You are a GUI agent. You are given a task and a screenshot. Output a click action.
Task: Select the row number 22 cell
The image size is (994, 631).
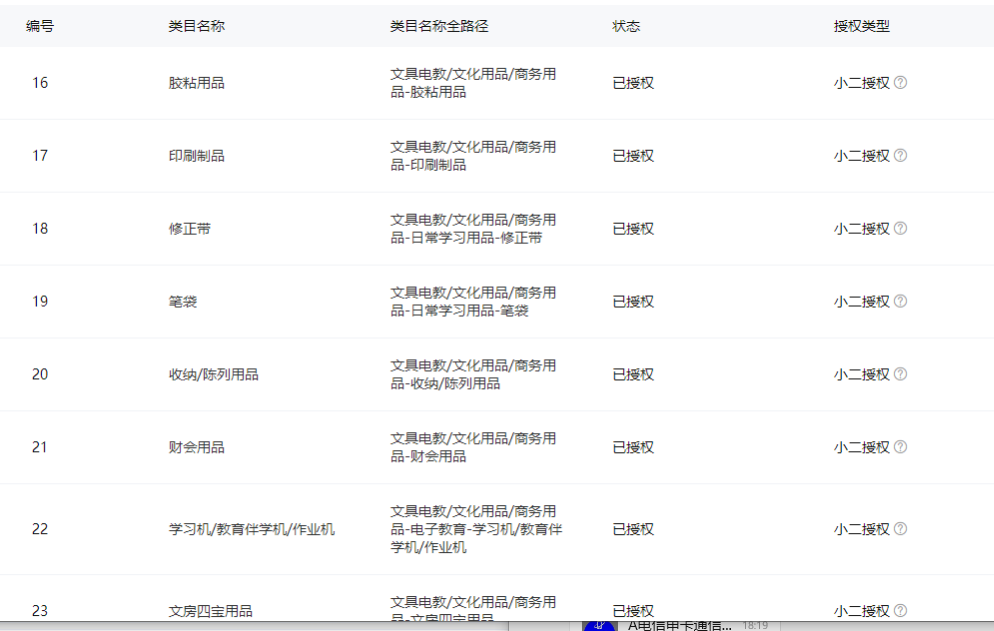(40, 529)
